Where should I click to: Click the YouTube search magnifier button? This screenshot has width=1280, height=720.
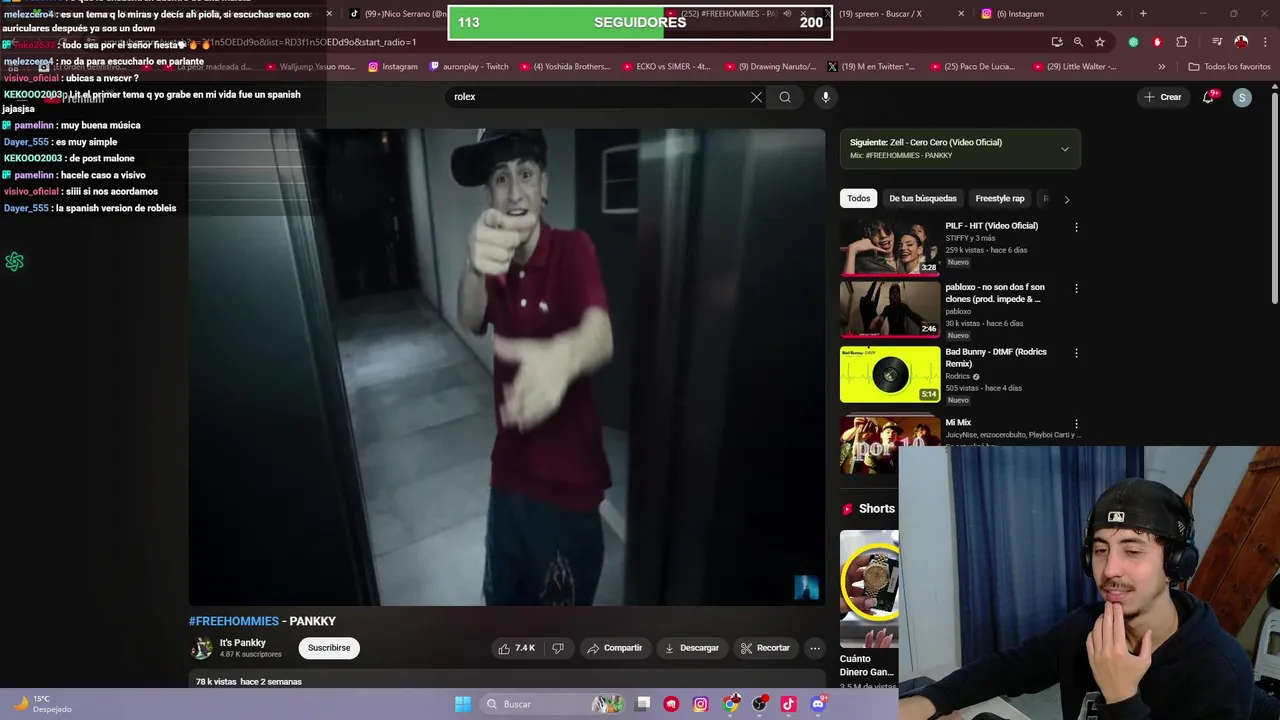(785, 97)
